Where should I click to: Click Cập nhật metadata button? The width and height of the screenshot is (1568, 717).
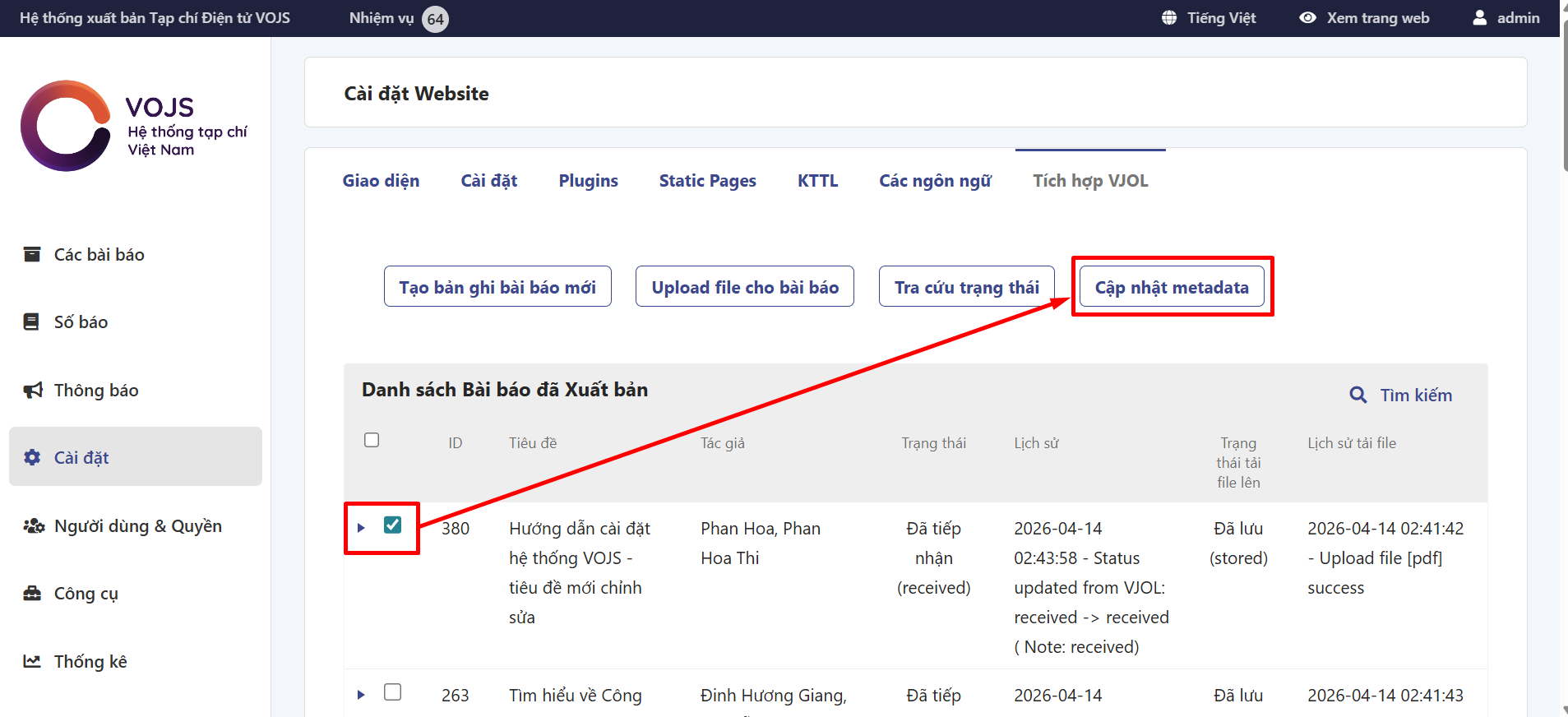[x=1172, y=286]
